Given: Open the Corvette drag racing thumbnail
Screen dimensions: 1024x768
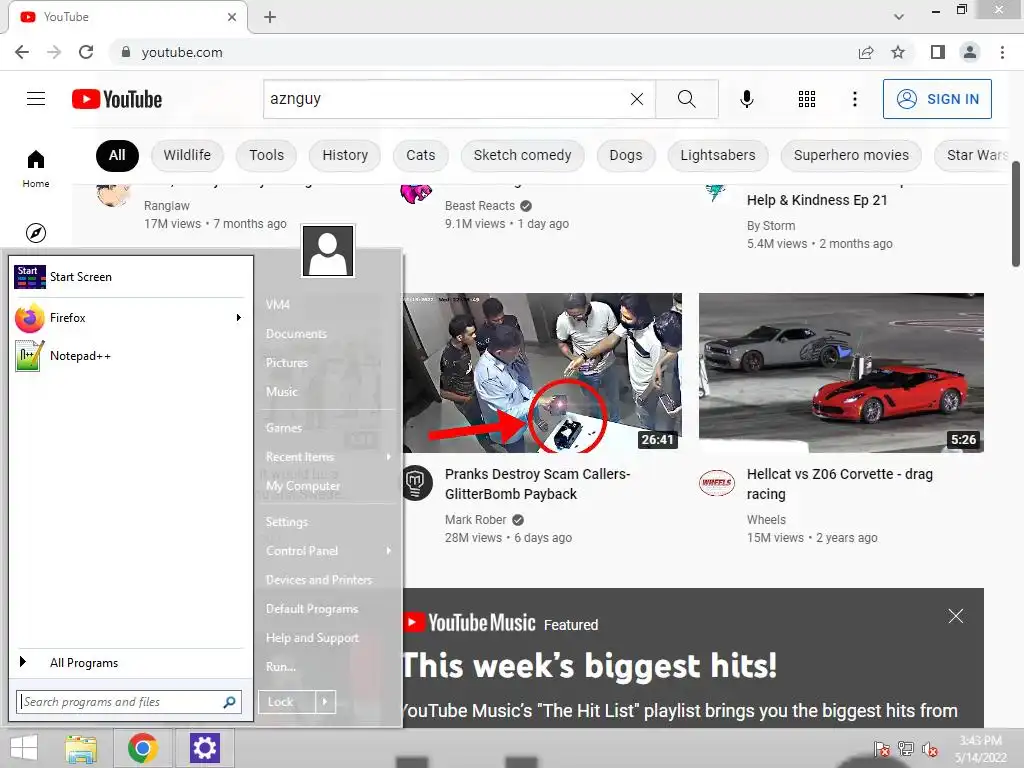Looking at the screenshot, I should click(841, 373).
